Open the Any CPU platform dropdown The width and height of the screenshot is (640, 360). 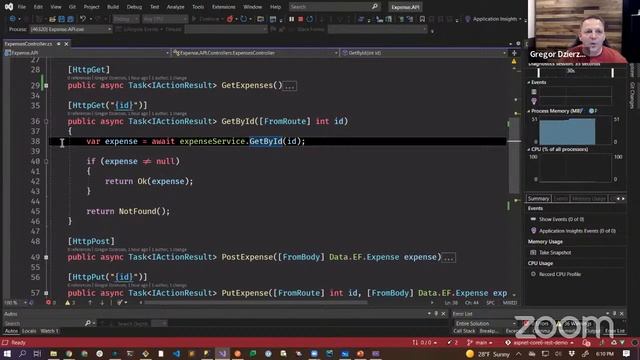[x=165, y=19]
